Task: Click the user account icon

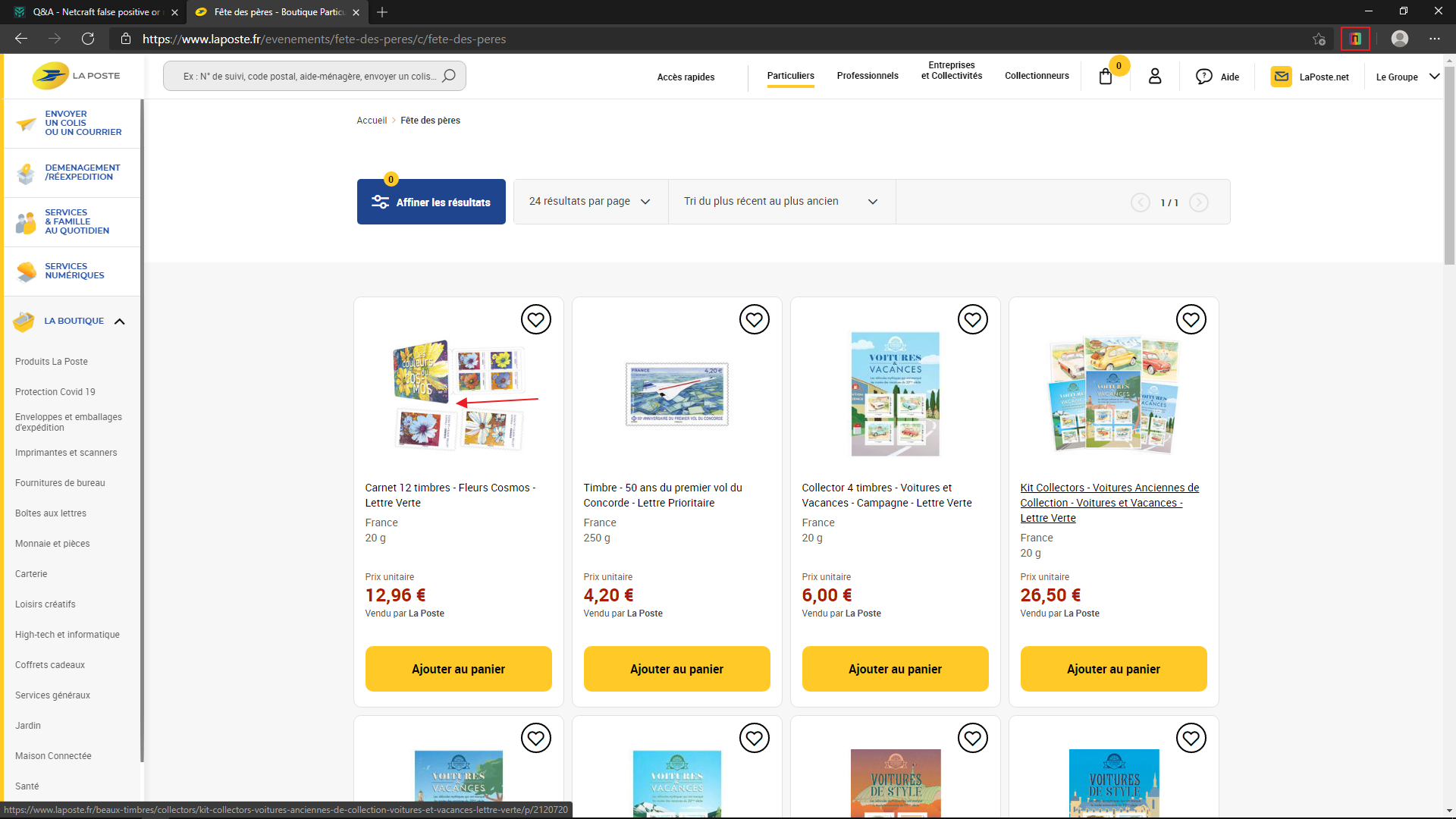Action: [1155, 76]
